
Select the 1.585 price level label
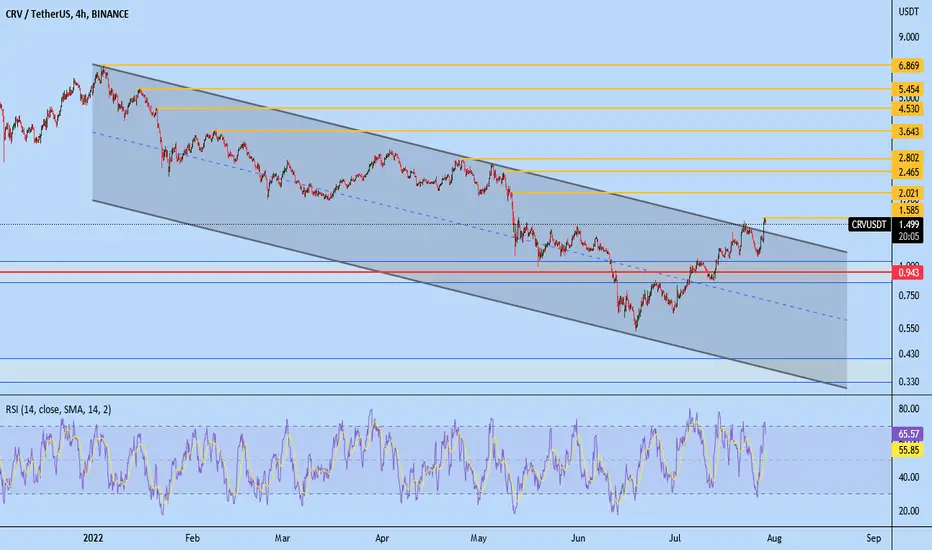(909, 210)
